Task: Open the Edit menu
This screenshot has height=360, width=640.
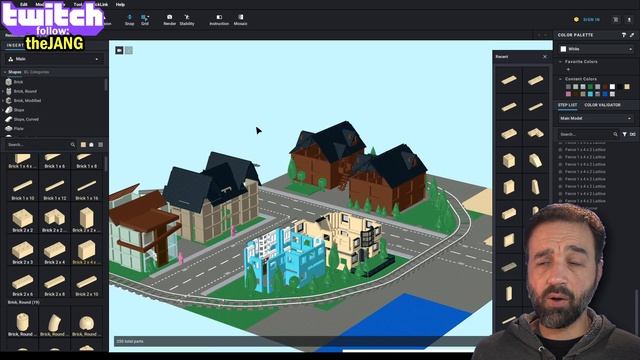Action: [x=24, y=4]
